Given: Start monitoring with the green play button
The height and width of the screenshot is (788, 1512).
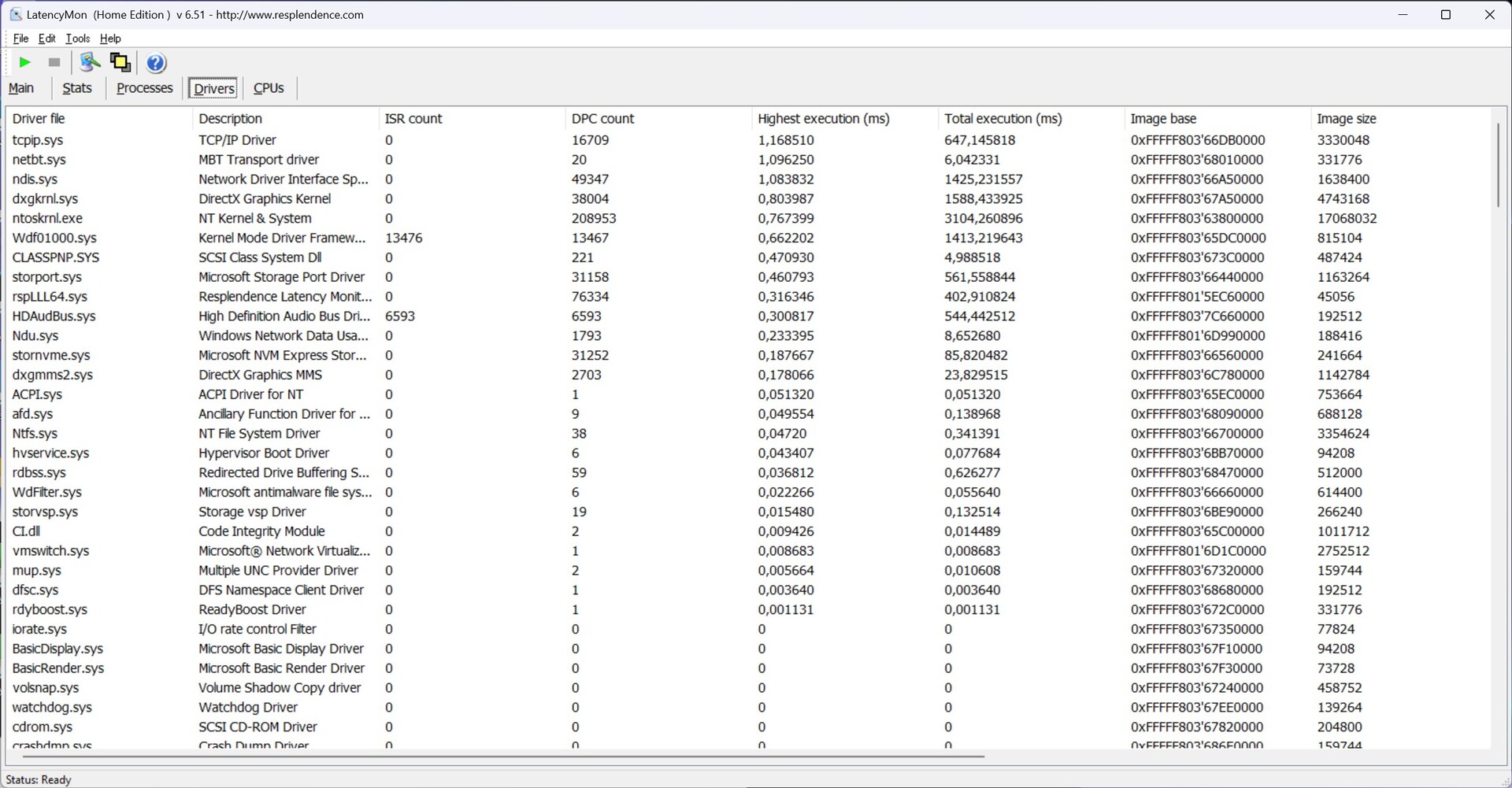Looking at the screenshot, I should pos(24,62).
